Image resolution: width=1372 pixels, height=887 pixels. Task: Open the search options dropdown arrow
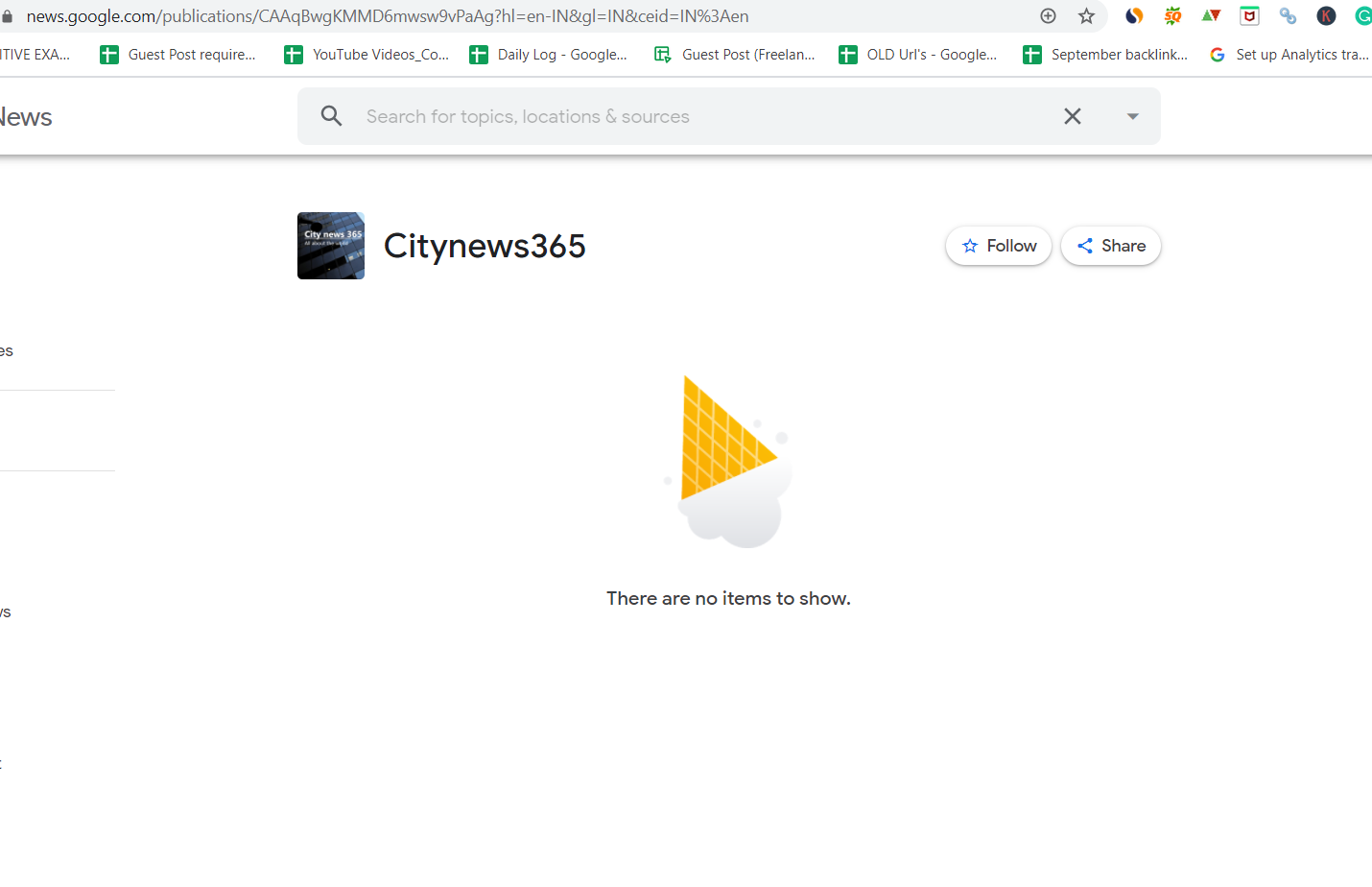pyautogui.click(x=1132, y=116)
